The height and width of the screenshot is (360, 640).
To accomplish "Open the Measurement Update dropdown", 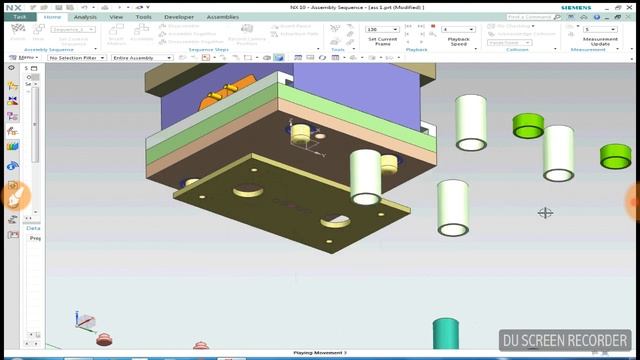I will [x=600, y=29].
